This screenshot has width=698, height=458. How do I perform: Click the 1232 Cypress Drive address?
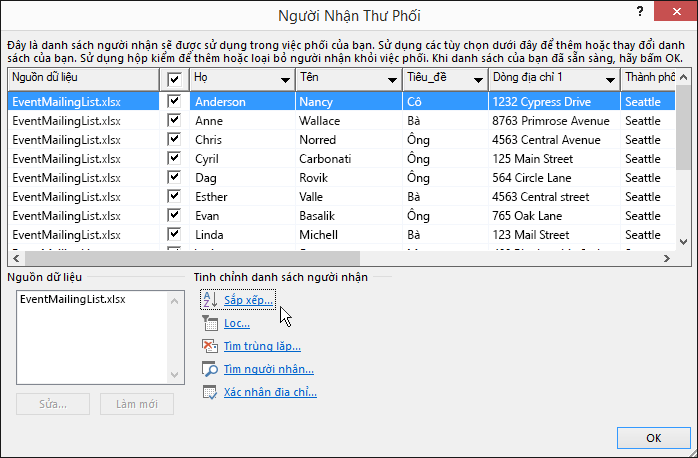554,101
